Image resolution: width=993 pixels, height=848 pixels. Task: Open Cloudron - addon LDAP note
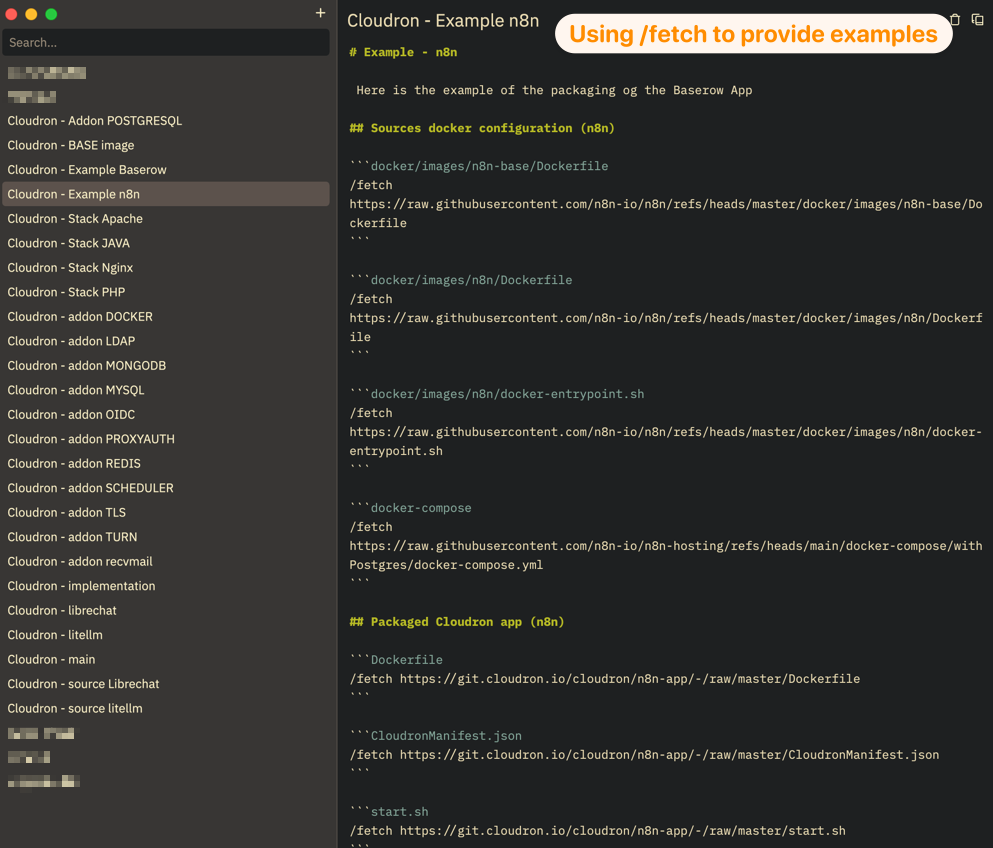(166, 341)
